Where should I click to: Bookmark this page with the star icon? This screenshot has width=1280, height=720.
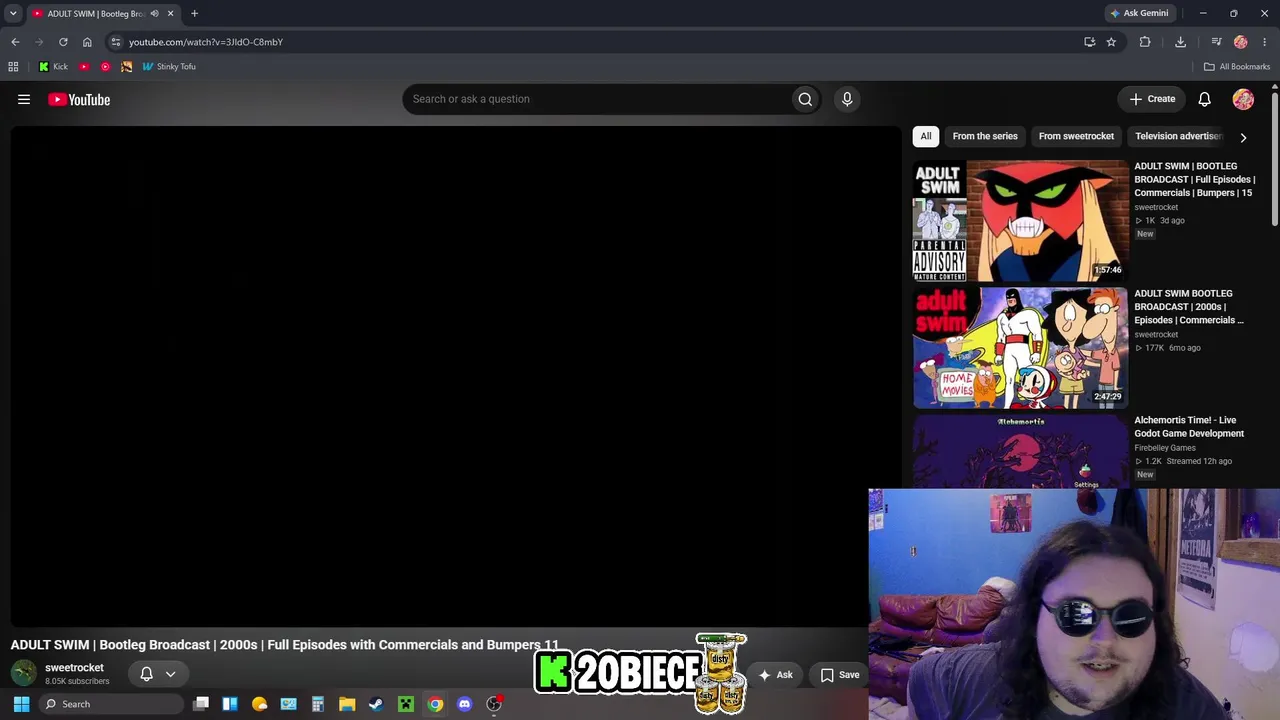click(1111, 42)
